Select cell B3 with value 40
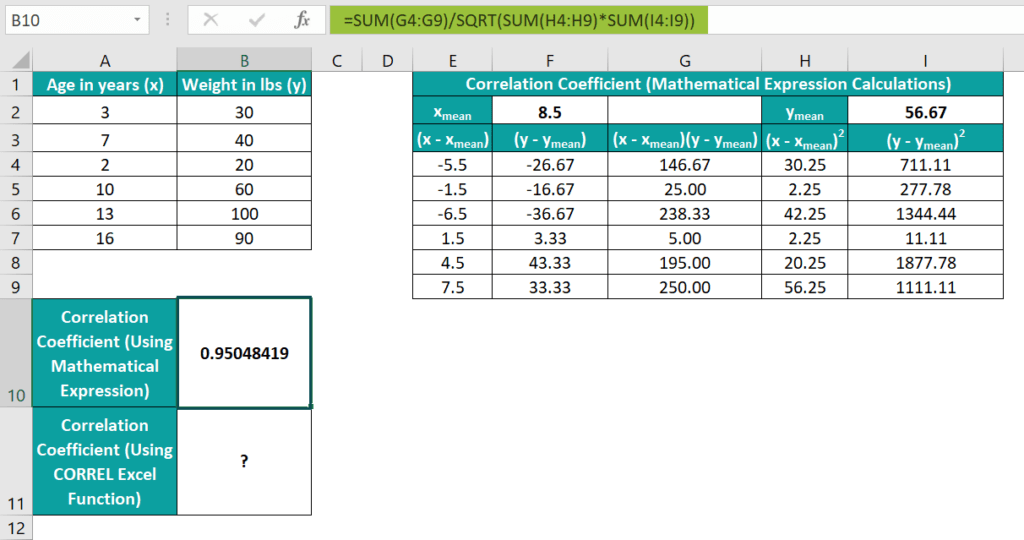Screen dimensions: 1024x540 (x=244, y=139)
